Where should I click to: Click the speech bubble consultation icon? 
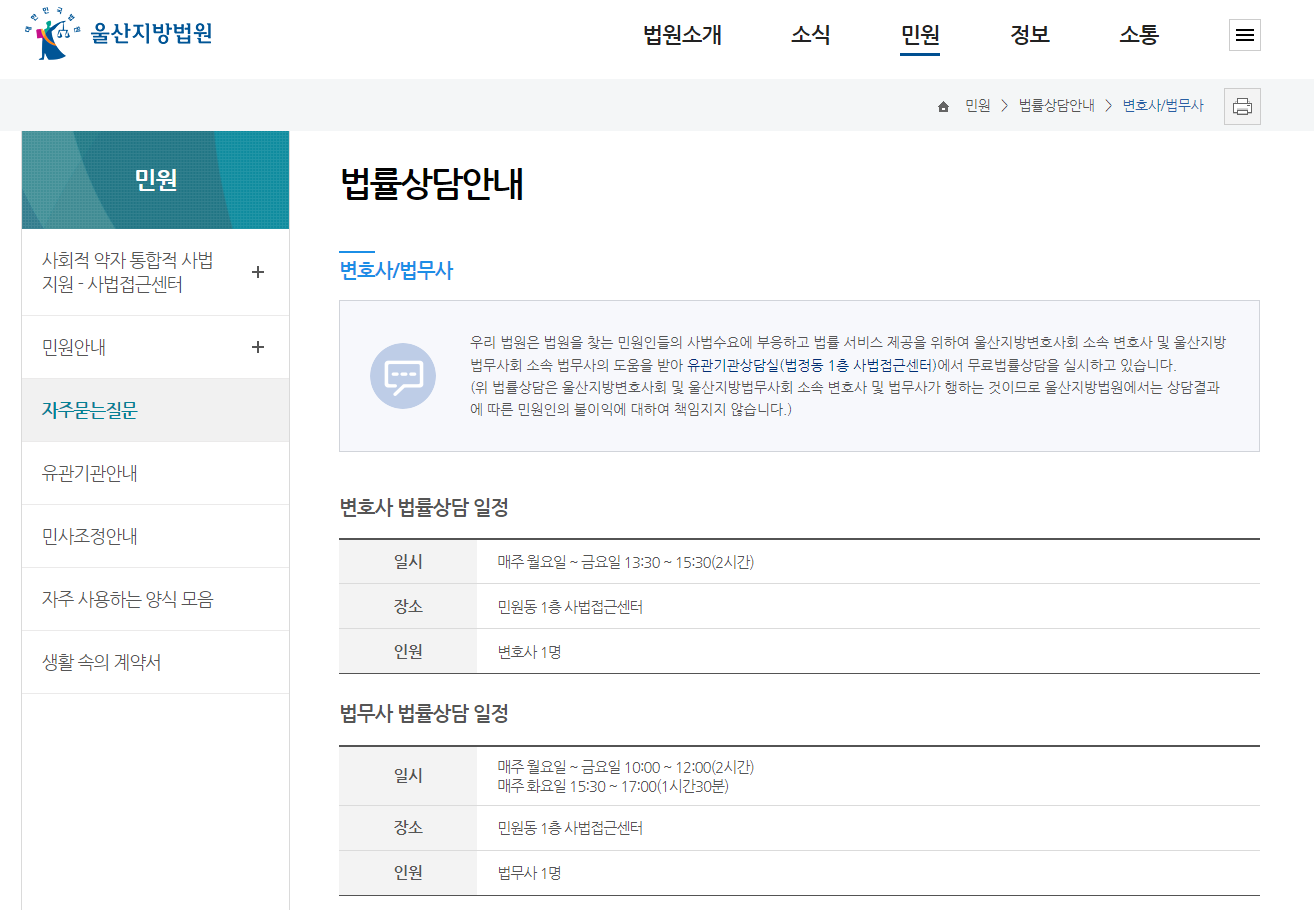coord(403,376)
